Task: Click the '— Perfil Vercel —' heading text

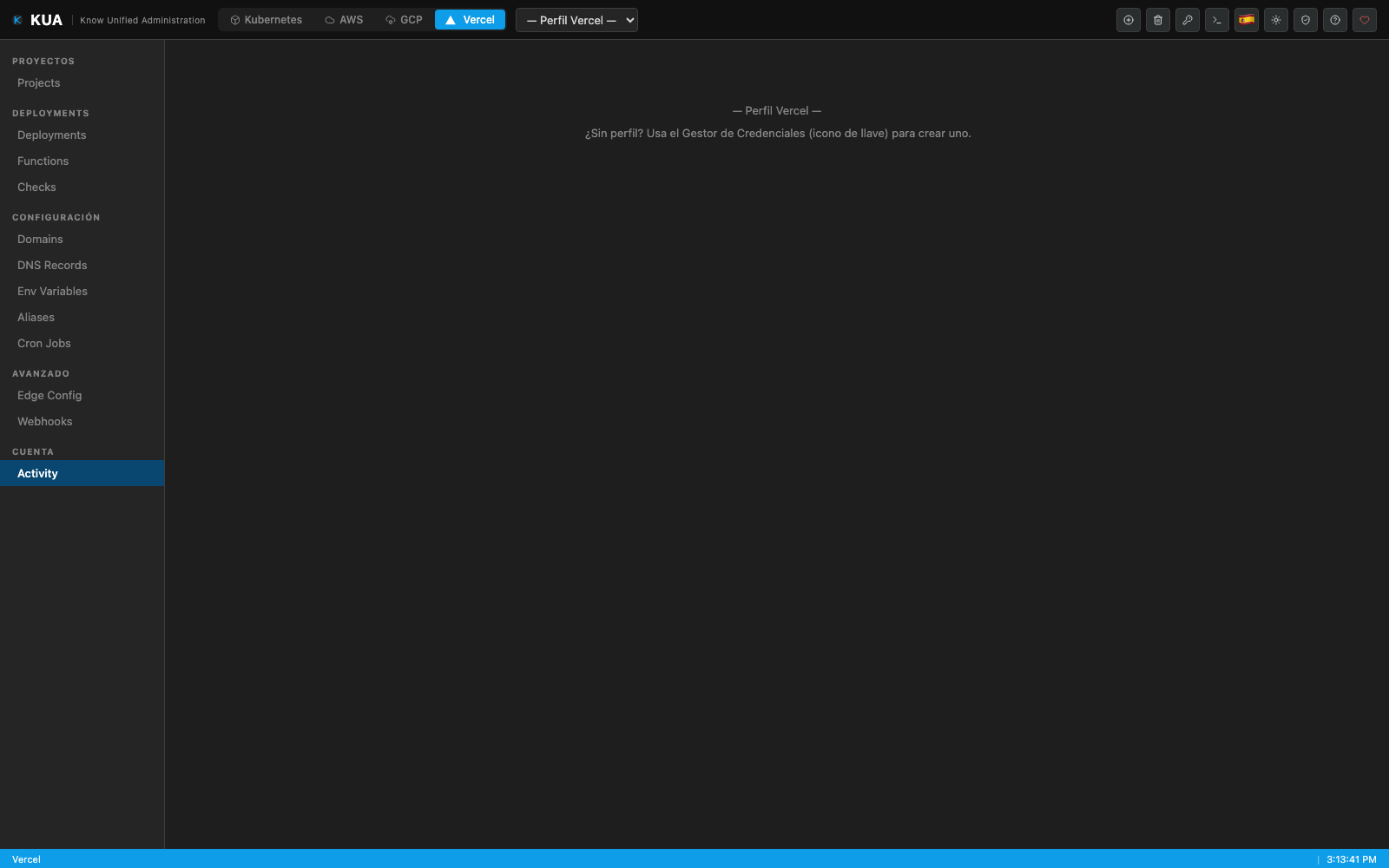Action: (777, 111)
